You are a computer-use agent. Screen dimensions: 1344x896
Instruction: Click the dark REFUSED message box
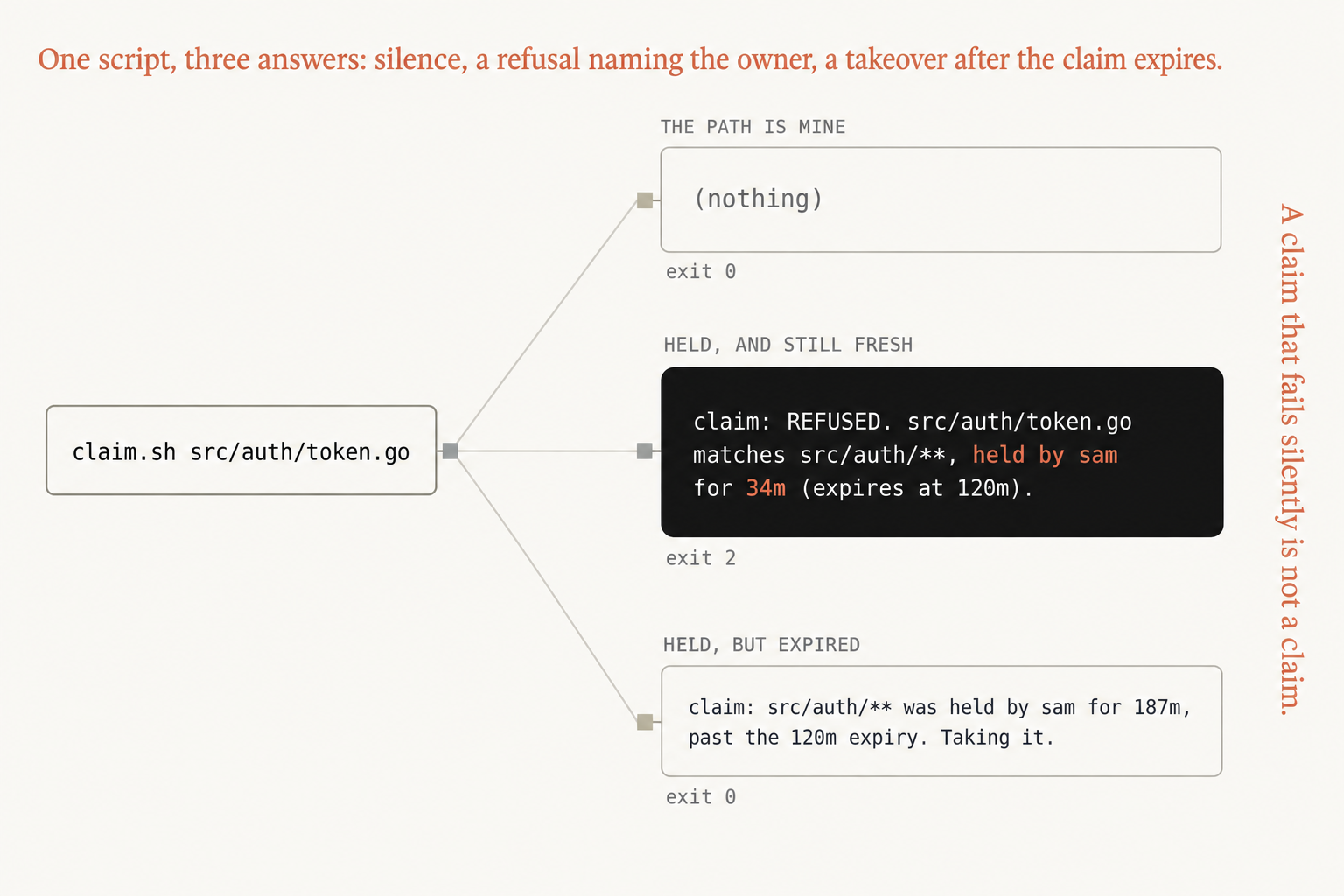pos(941,452)
